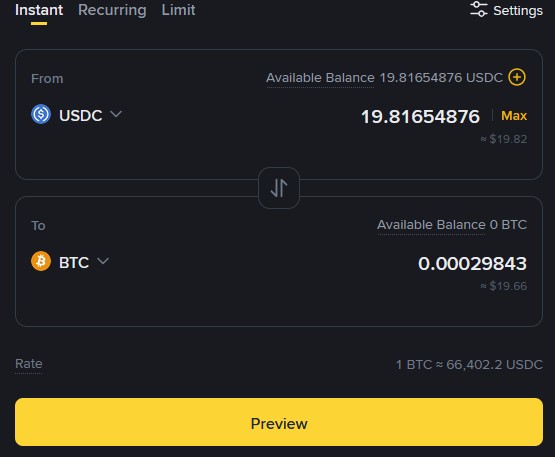Screen dimensions: 555x457
Task: Expand the USDC currency dropdown chevron
Action: [x=116, y=114]
